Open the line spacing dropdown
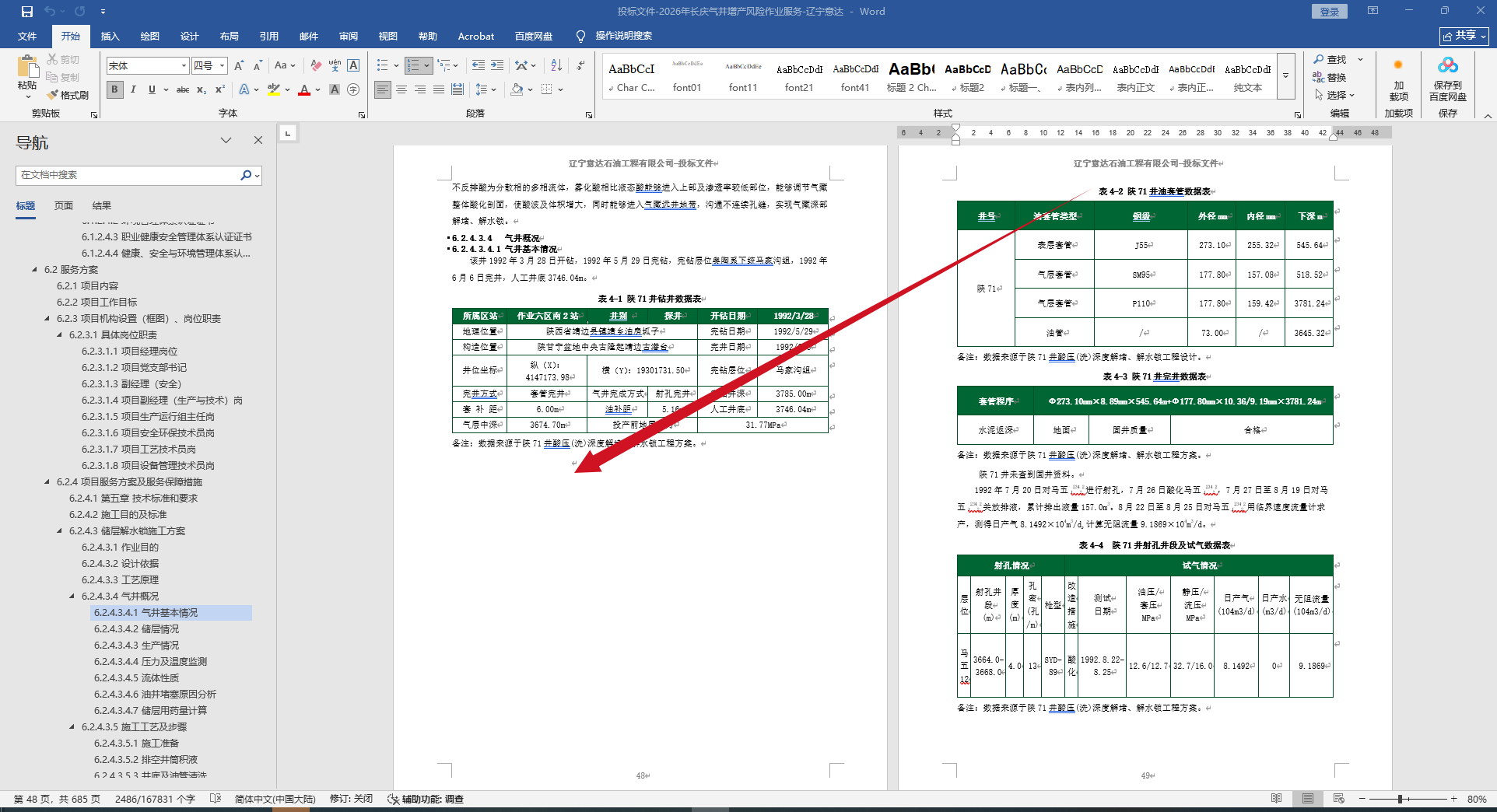This screenshot has height=812, width=1497. (486, 89)
